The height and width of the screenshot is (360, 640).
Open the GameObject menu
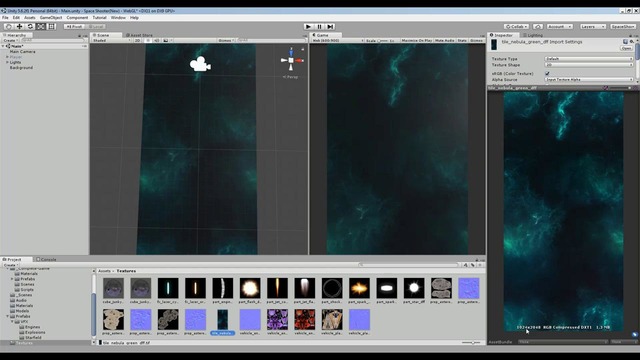click(x=51, y=18)
